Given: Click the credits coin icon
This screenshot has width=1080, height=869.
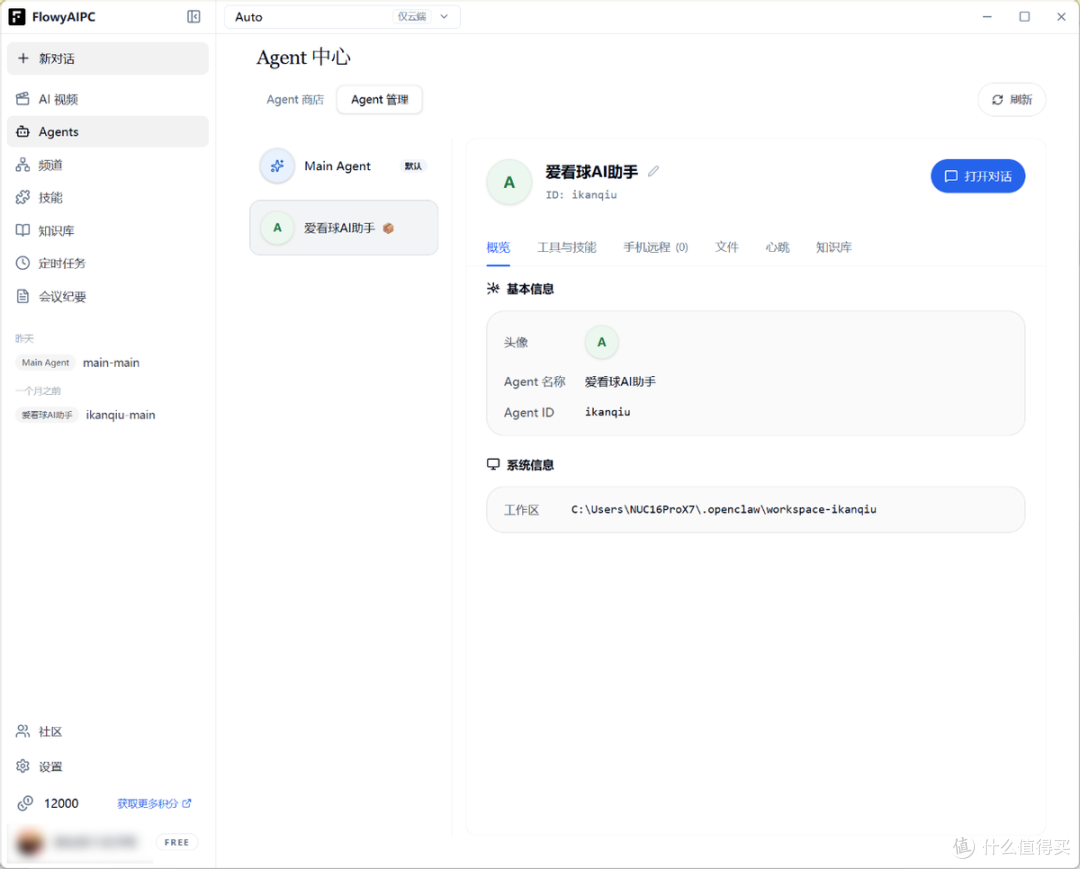Looking at the screenshot, I should pos(25,804).
